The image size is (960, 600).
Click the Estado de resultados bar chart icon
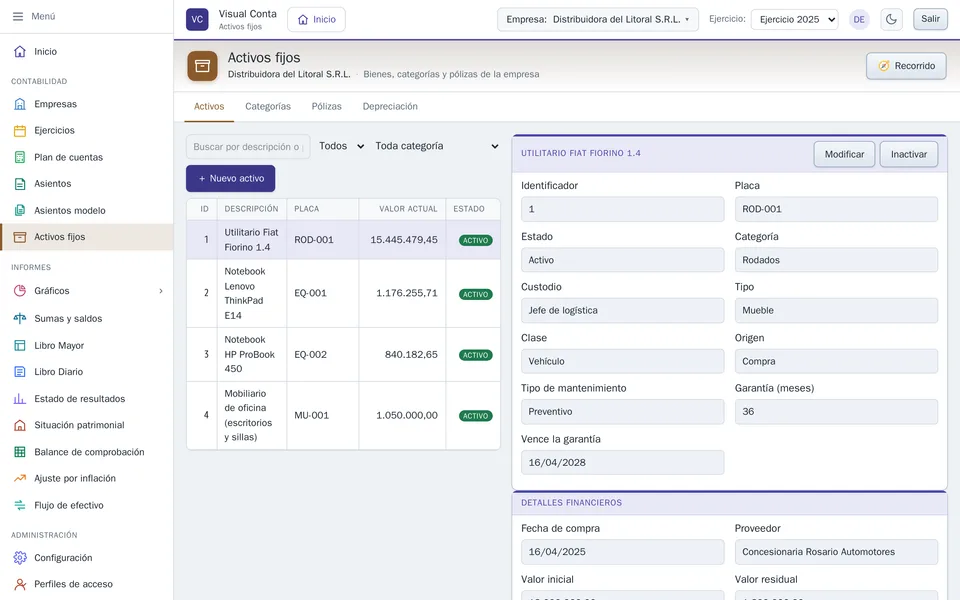(x=20, y=399)
